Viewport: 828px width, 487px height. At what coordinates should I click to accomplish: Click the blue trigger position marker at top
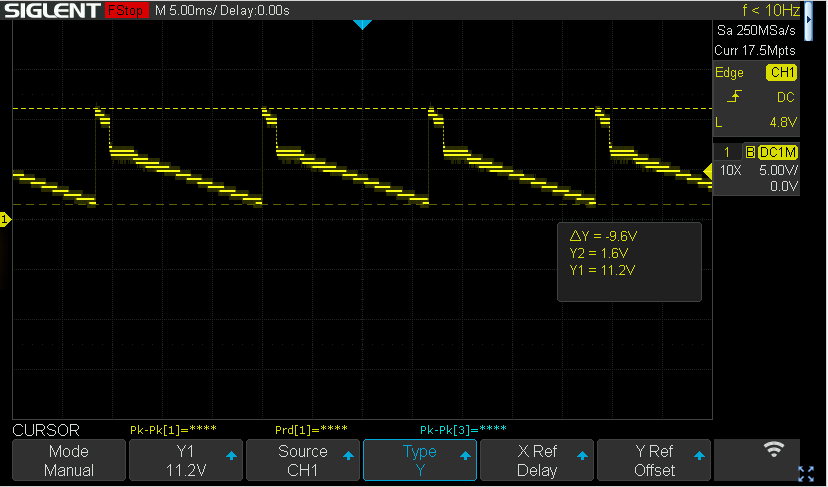[362, 24]
